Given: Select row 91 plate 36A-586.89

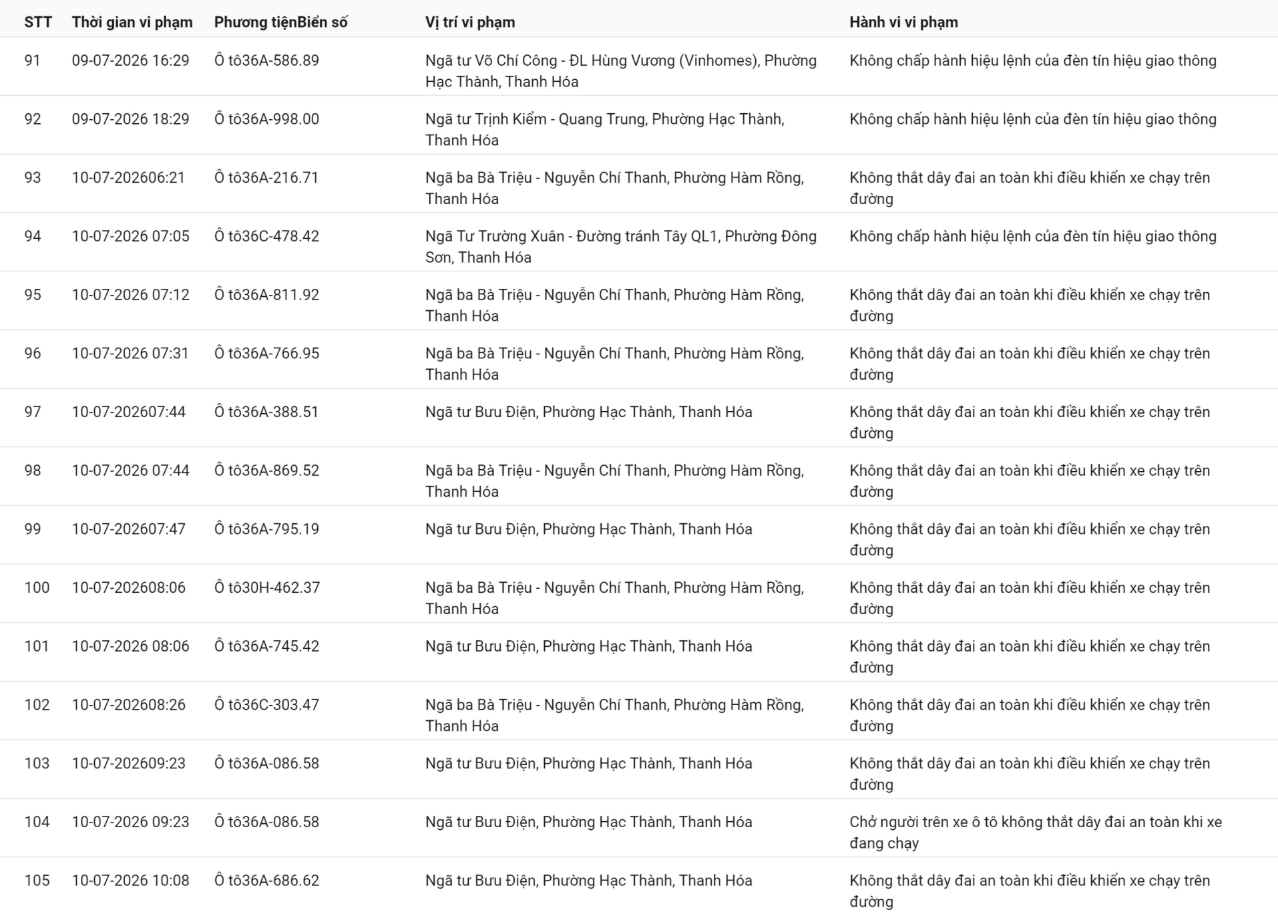Looking at the screenshot, I should point(275,61).
